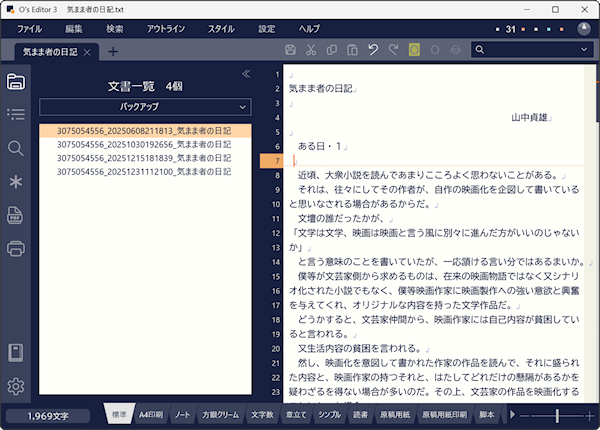Collapse the document list panel with double chevron

click(x=246, y=73)
